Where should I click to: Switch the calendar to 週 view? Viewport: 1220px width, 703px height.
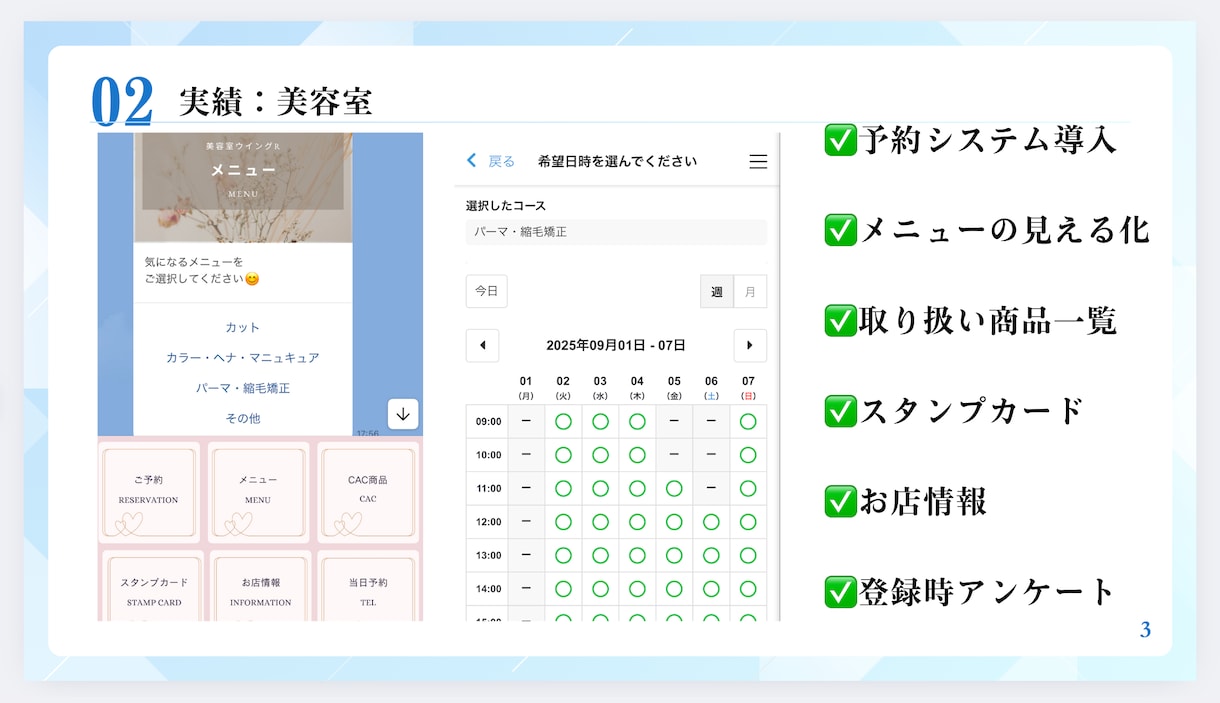click(716, 291)
